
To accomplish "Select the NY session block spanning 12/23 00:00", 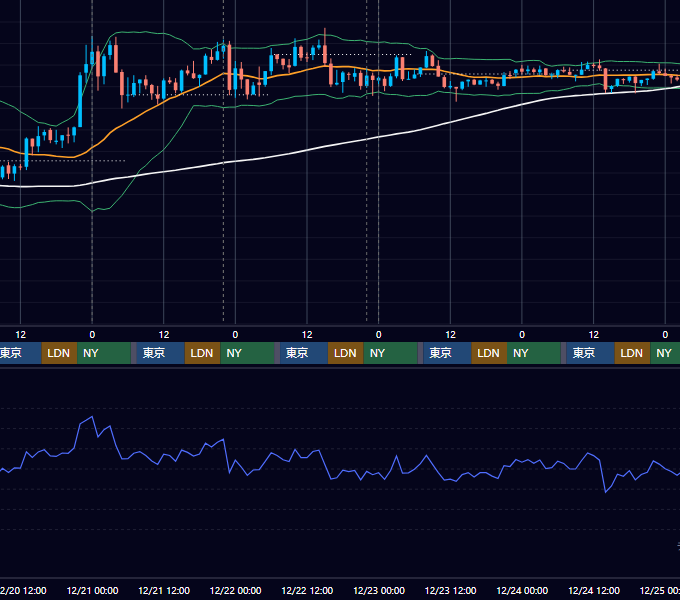I will [x=390, y=353].
